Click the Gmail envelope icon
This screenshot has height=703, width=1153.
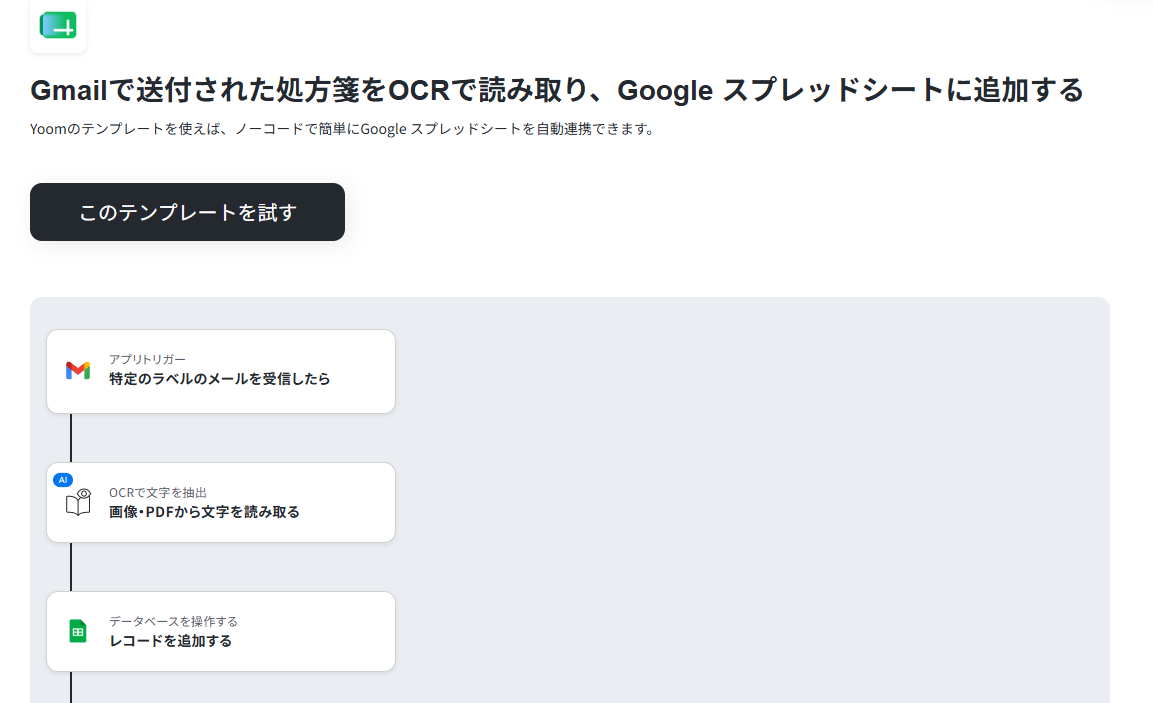point(78,371)
